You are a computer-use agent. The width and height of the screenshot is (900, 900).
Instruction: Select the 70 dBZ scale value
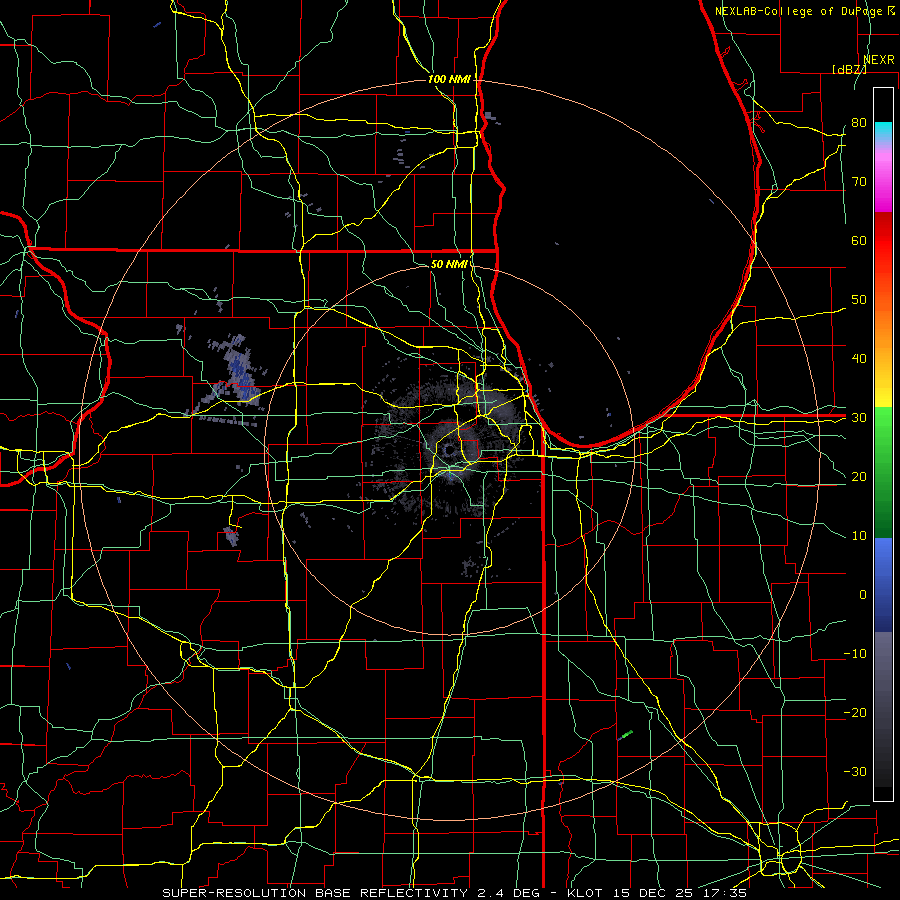(859, 182)
